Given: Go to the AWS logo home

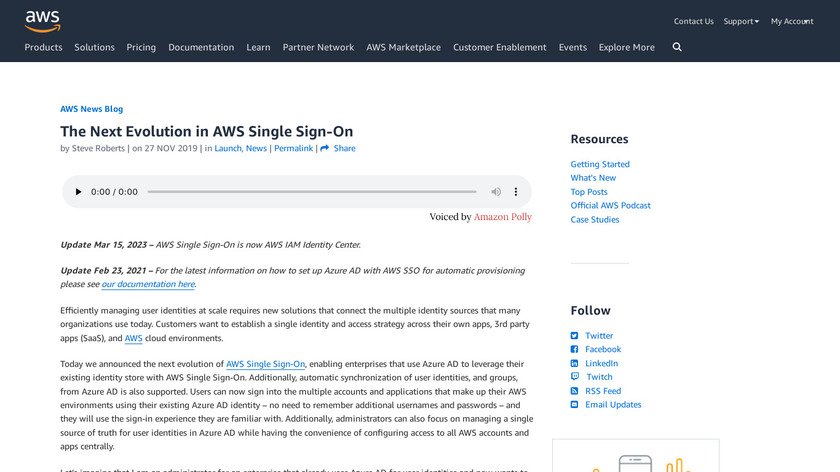Looking at the screenshot, I should point(43,21).
